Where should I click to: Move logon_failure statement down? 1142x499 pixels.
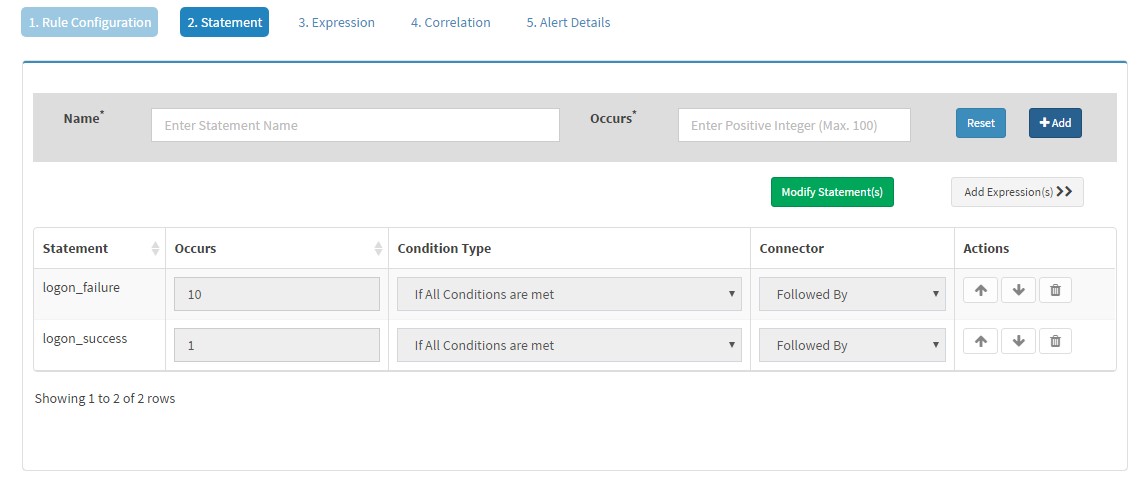tap(1018, 290)
